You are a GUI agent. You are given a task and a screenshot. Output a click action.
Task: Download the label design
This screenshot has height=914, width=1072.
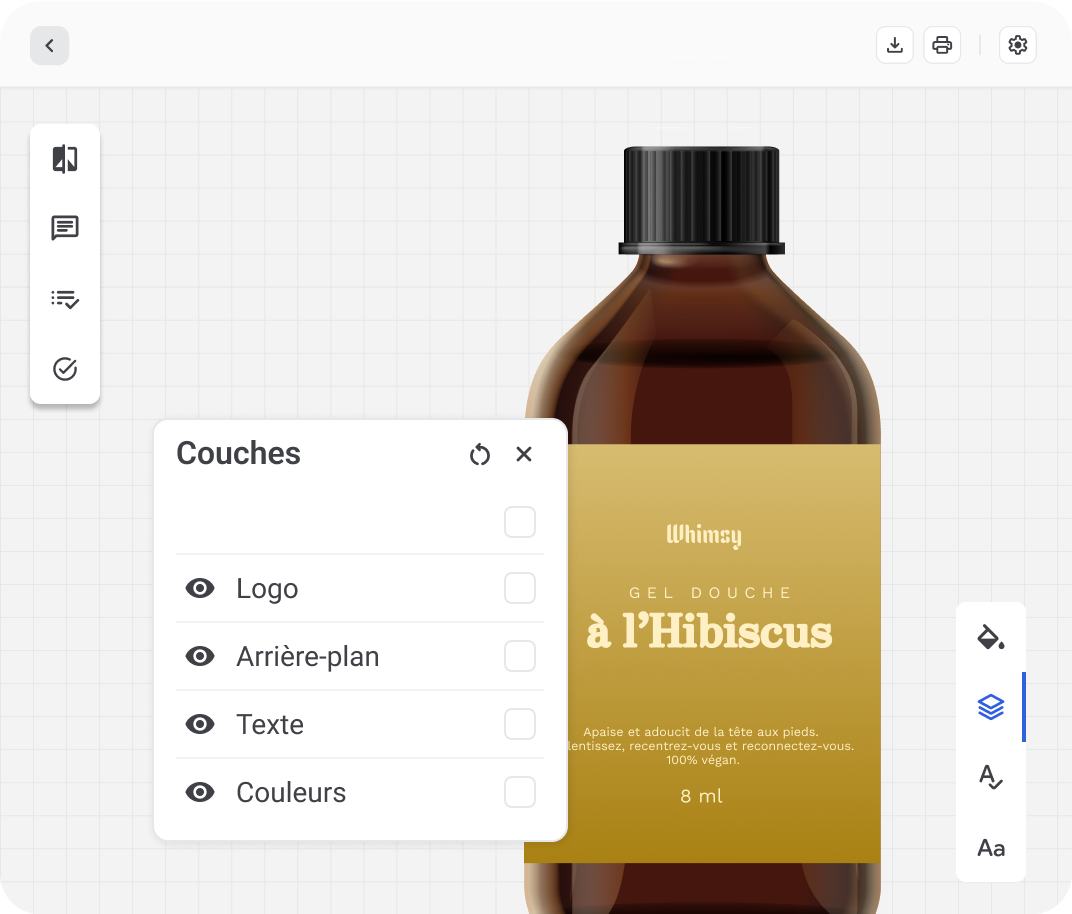(895, 45)
